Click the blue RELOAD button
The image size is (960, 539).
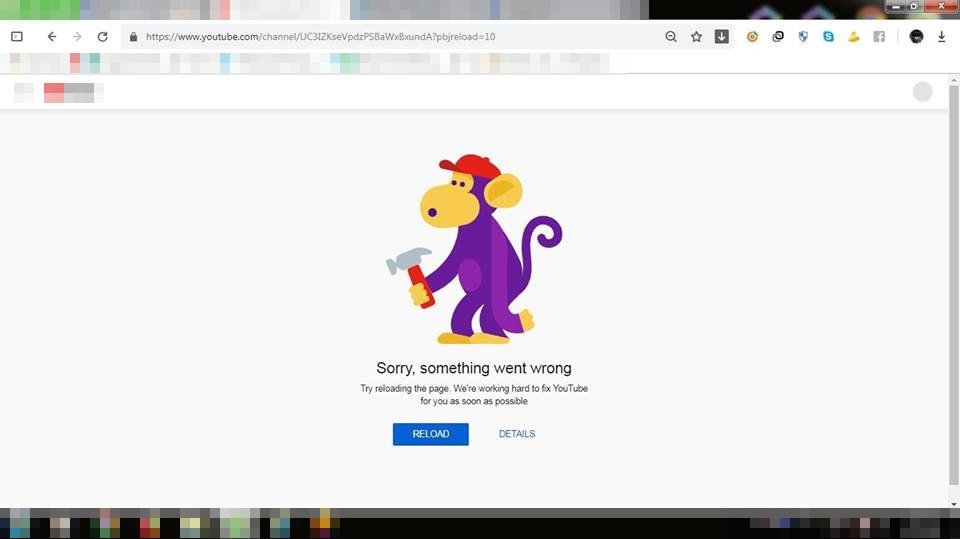(430, 434)
